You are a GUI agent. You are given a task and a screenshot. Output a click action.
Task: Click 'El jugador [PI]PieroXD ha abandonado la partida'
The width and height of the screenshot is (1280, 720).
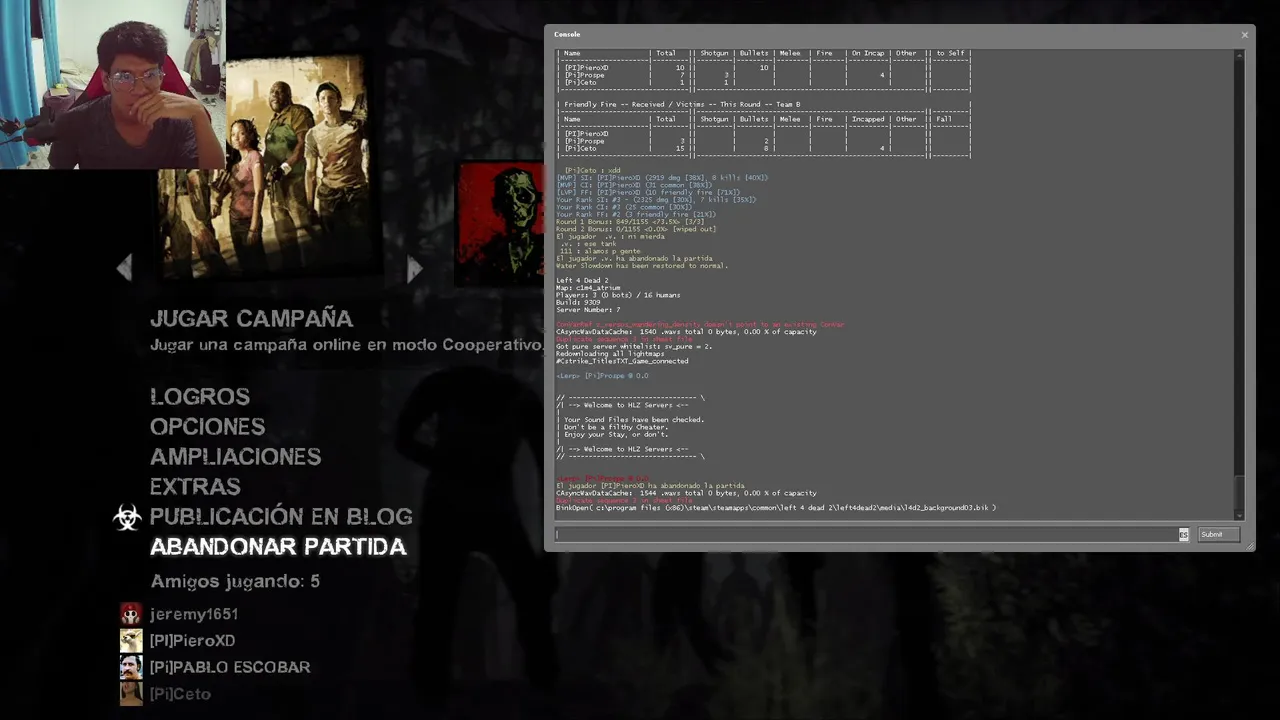(650, 486)
